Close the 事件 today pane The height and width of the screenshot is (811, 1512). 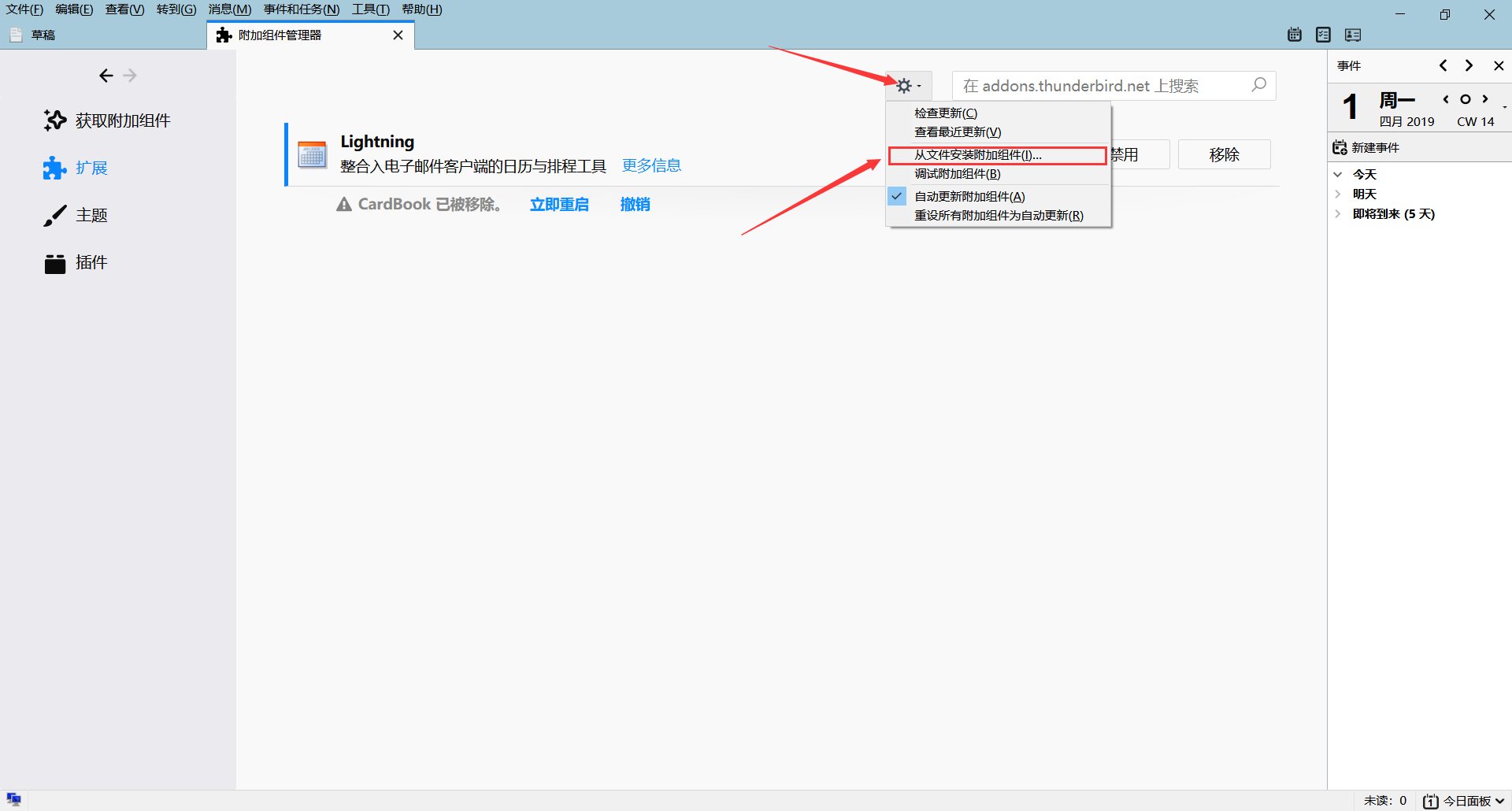coord(1499,65)
